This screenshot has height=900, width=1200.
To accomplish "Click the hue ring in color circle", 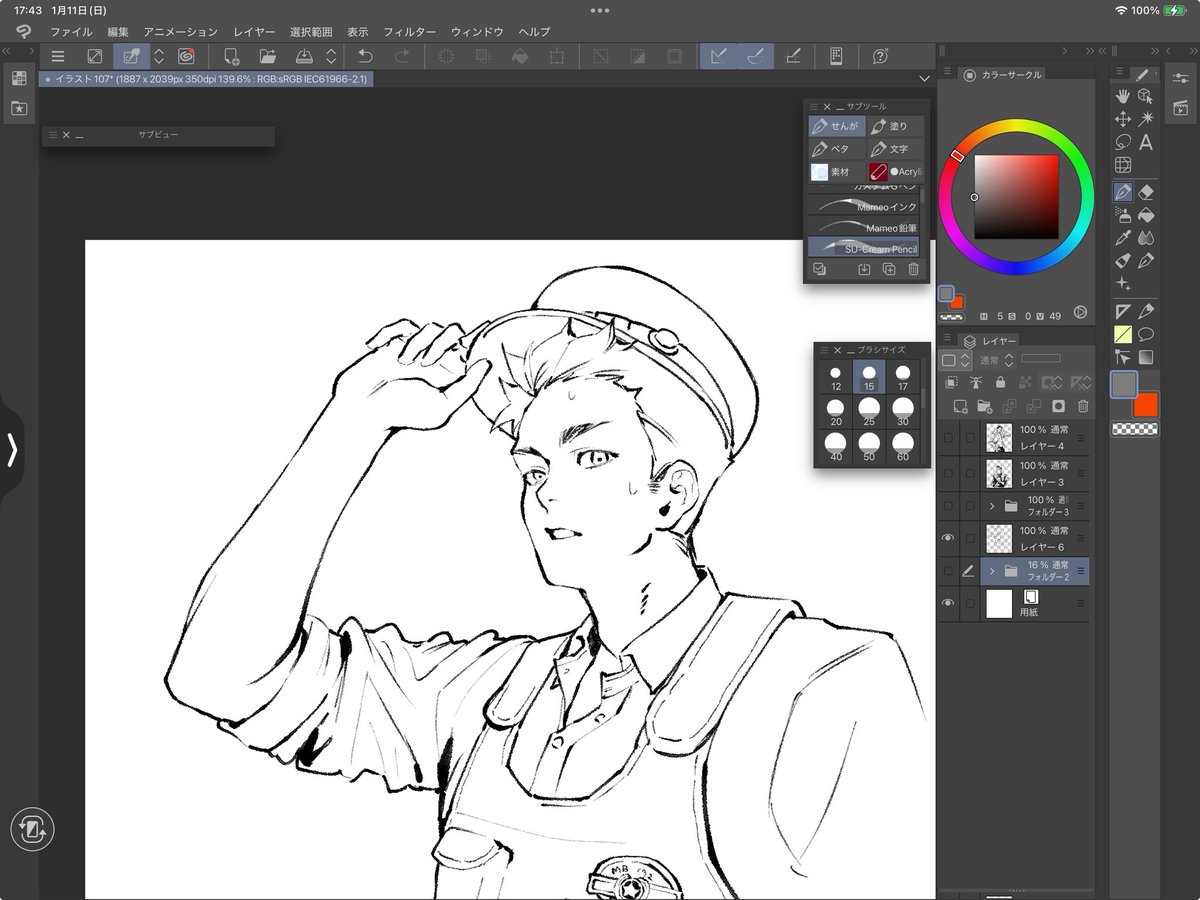I will pos(1016,127).
